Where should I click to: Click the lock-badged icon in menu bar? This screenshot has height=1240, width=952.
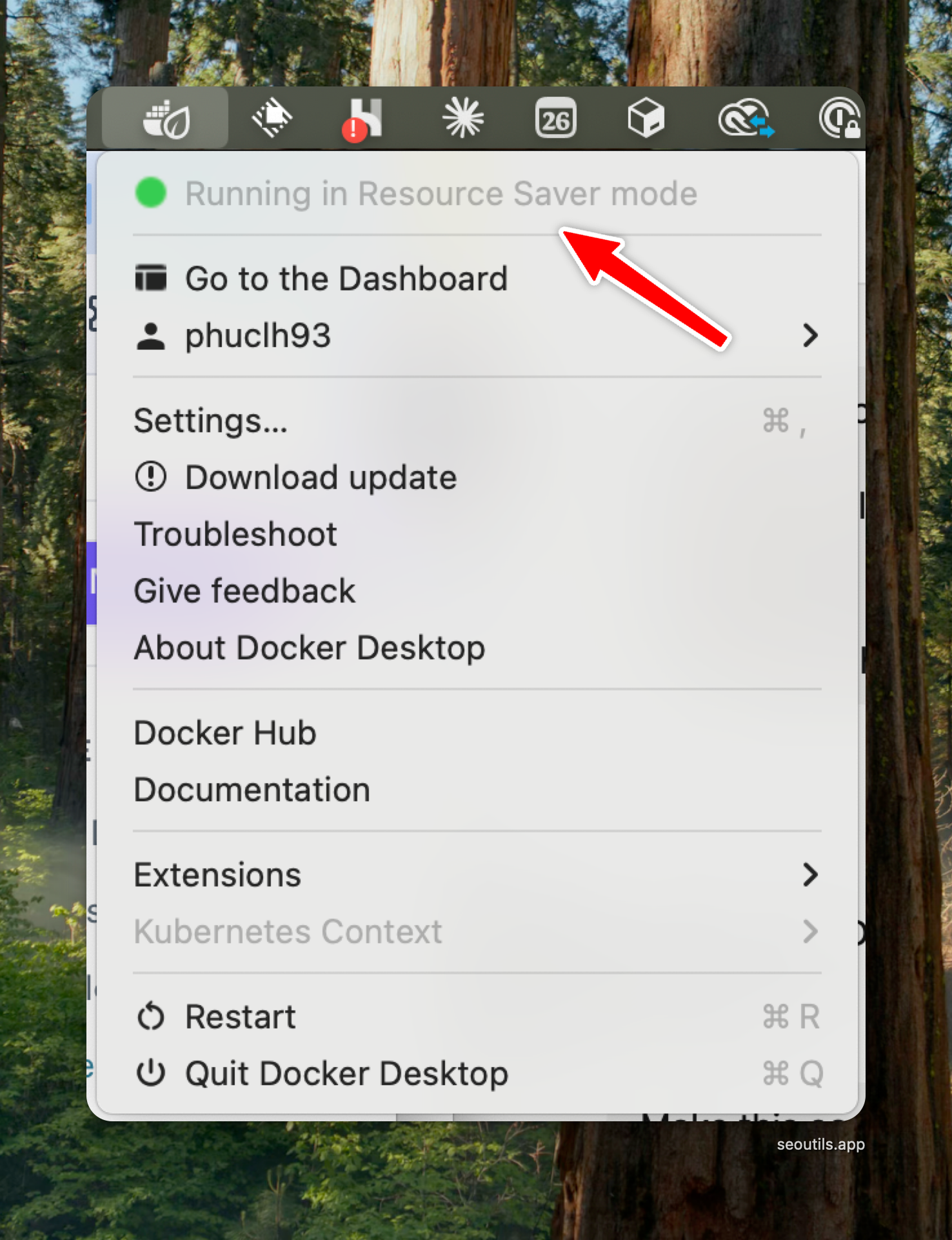(839, 118)
